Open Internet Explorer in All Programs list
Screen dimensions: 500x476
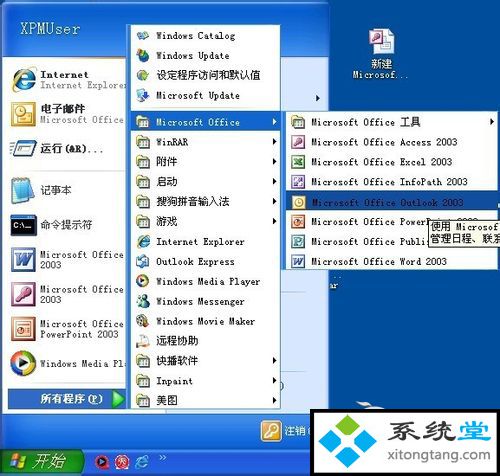point(205,242)
